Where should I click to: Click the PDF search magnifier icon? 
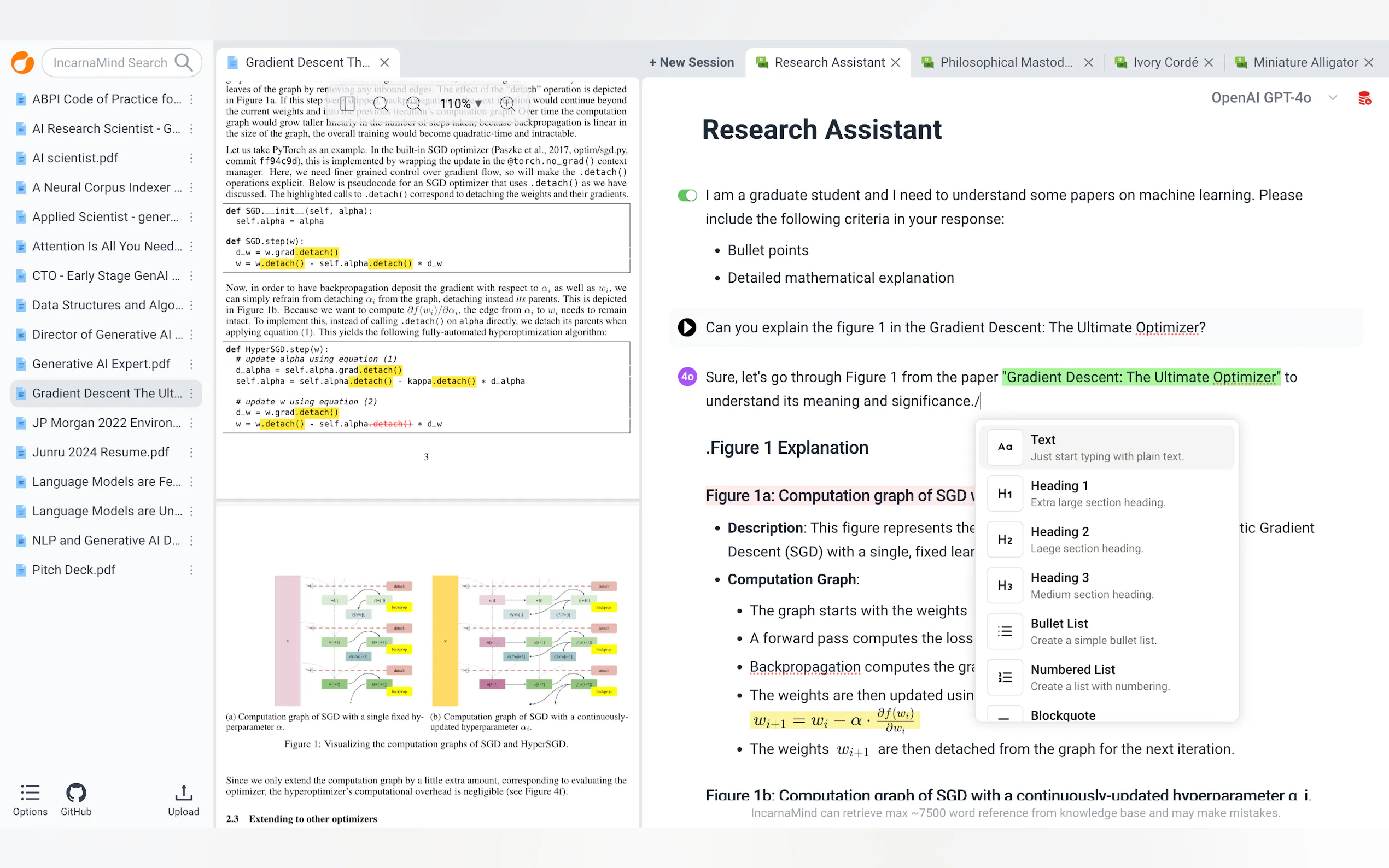(x=380, y=103)
